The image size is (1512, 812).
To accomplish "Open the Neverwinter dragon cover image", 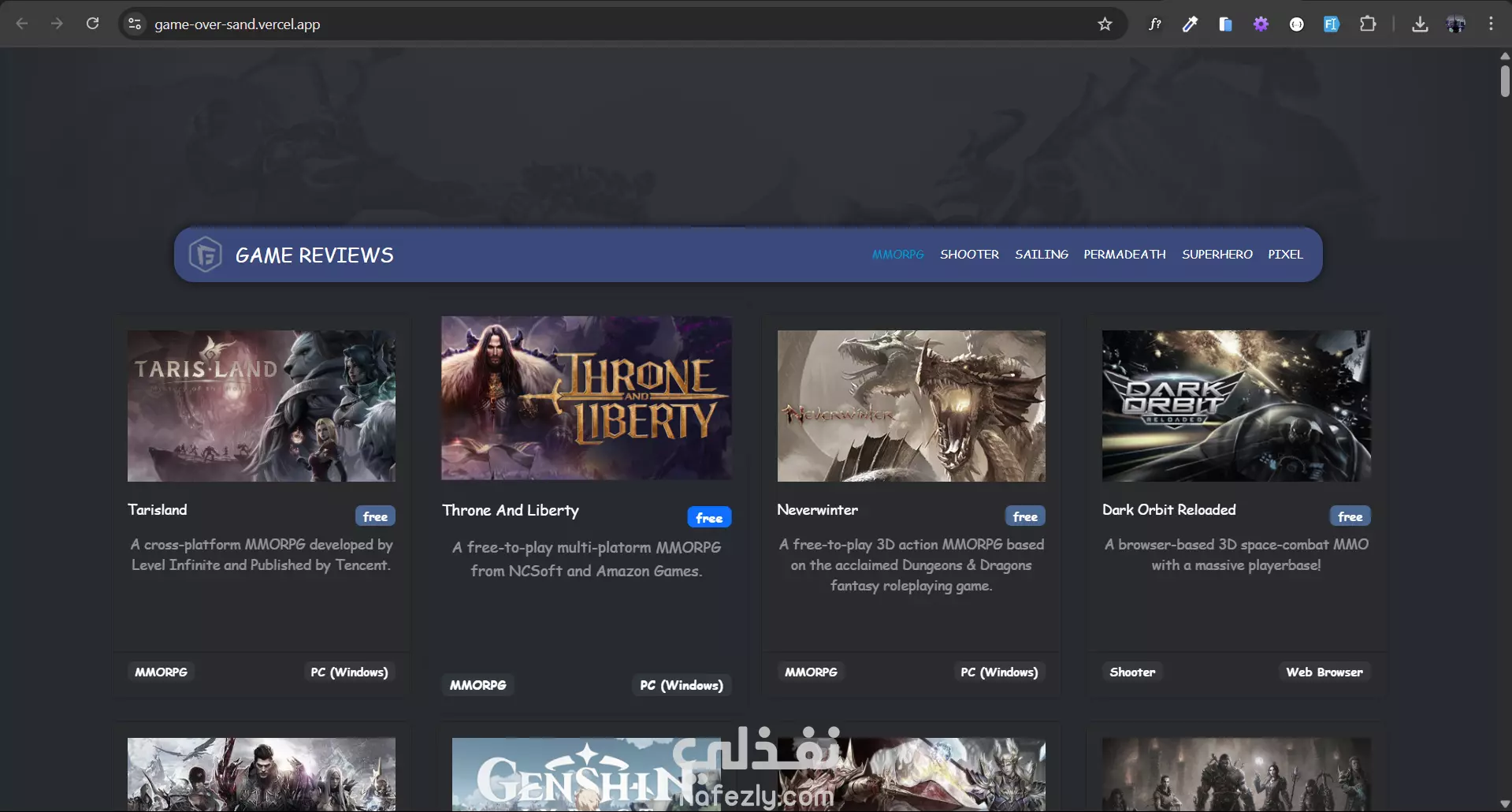I will click(912, 406).
